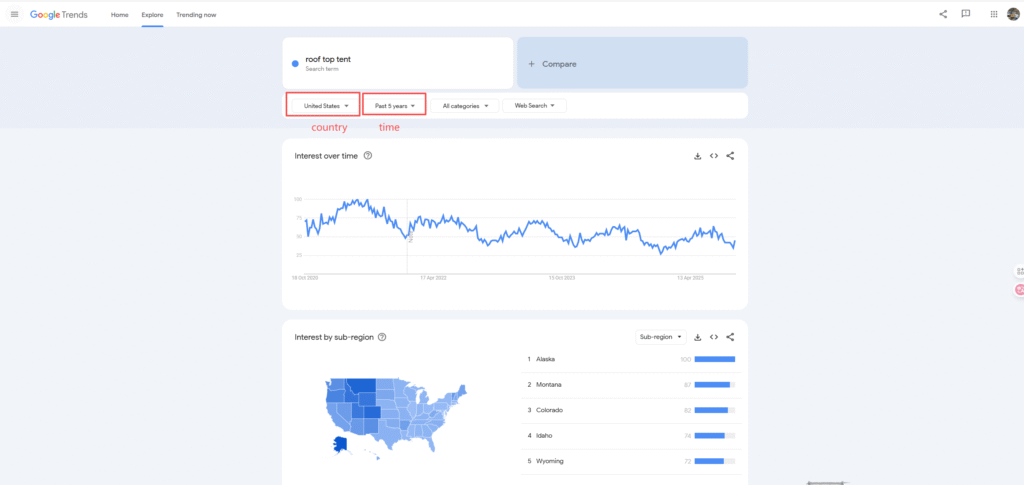The image size is (1024, 485).
Task: Open the Past 5 years time dropdown
Action: pos(394,105)
